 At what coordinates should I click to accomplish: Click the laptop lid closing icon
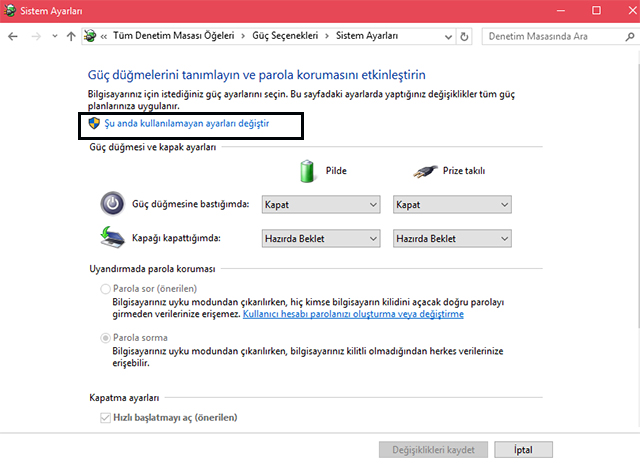click(x=112, y=237)
